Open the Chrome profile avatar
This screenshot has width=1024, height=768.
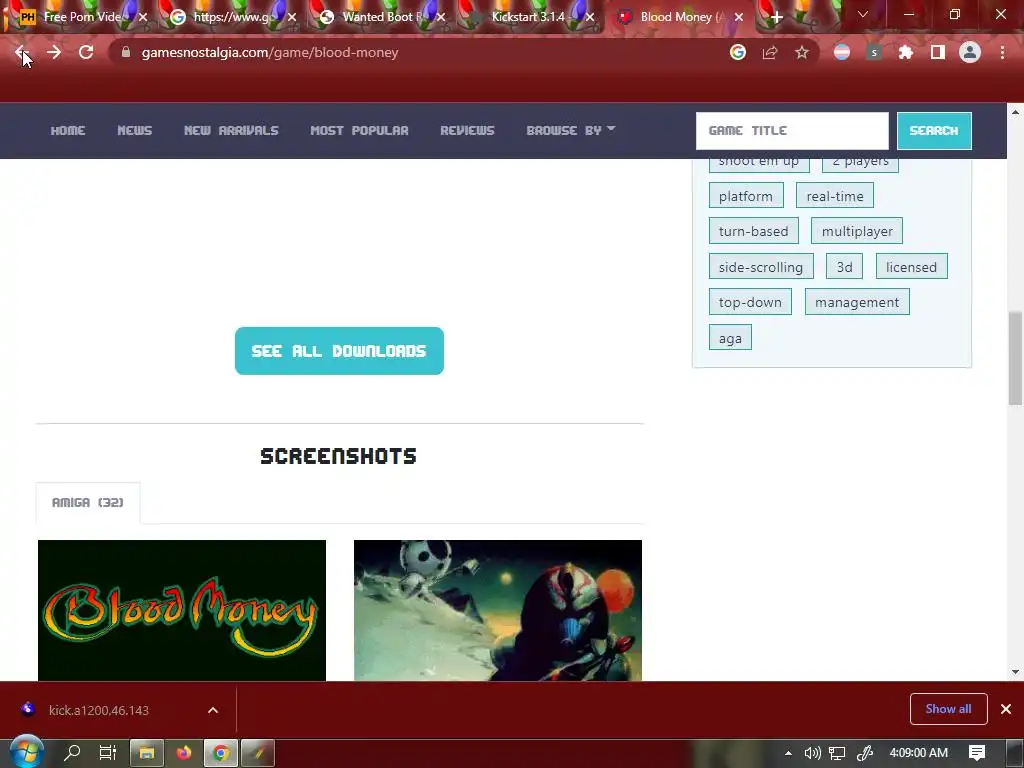[x=970, y=52]
